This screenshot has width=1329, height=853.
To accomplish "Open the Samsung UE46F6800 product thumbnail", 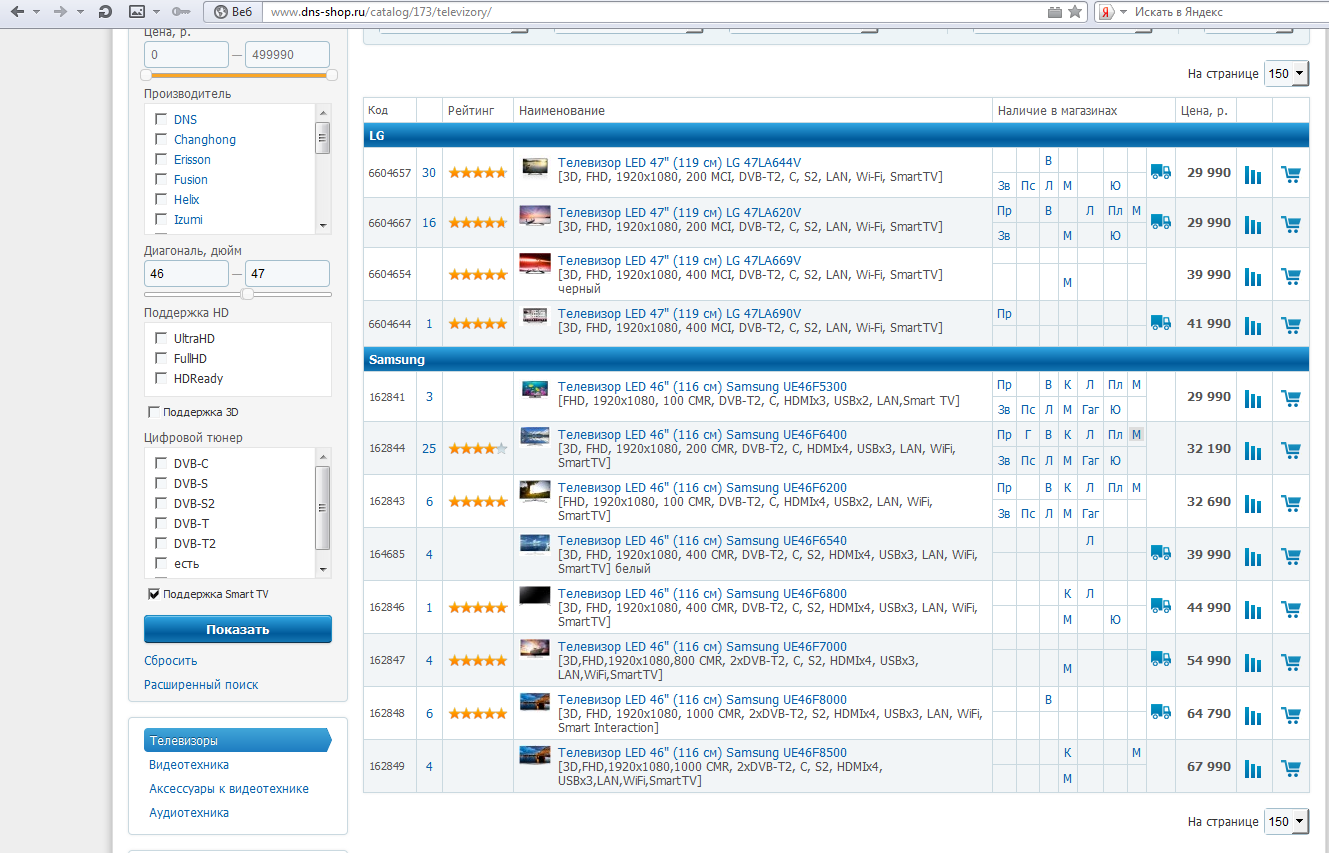I will tap(535, 596).
